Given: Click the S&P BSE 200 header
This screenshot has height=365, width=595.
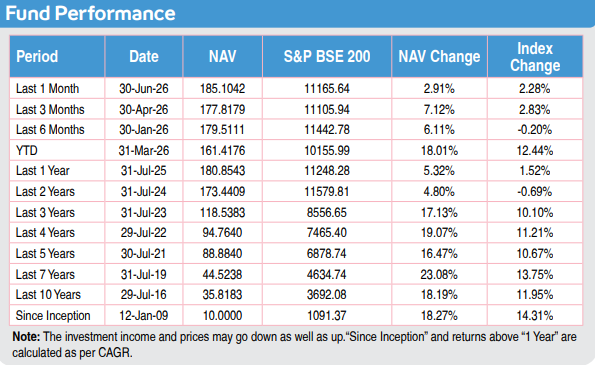Looking at the screenshot, I should point(327,57).
